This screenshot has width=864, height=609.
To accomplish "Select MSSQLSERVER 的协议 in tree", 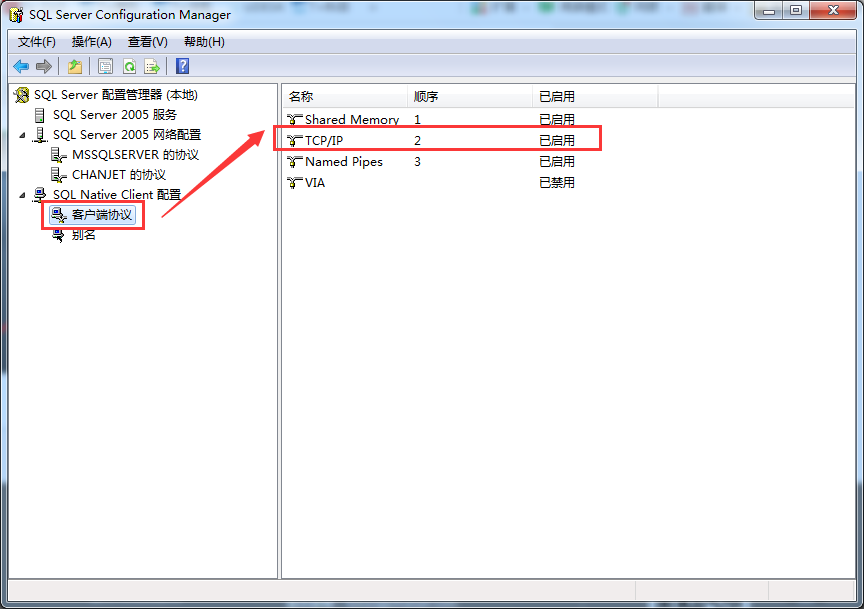I will coord(135,154).
